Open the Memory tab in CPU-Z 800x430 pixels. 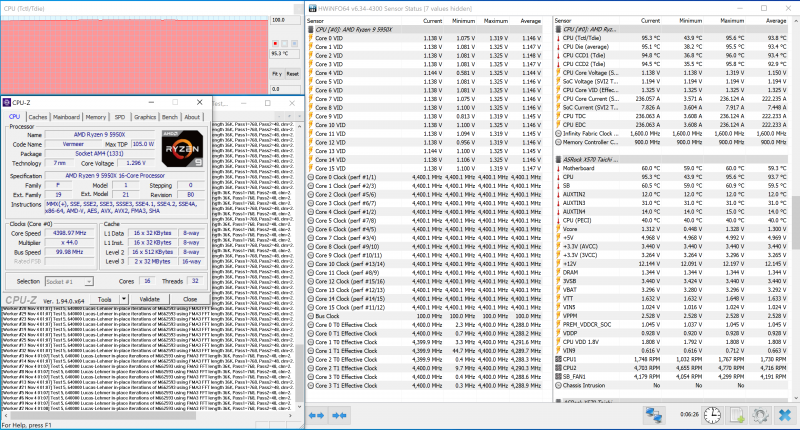pyautogui.click(x=96, y=117)
